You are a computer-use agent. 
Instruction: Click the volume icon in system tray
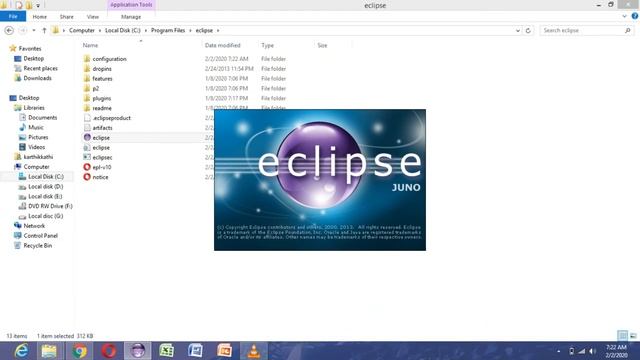coord(592,351)
